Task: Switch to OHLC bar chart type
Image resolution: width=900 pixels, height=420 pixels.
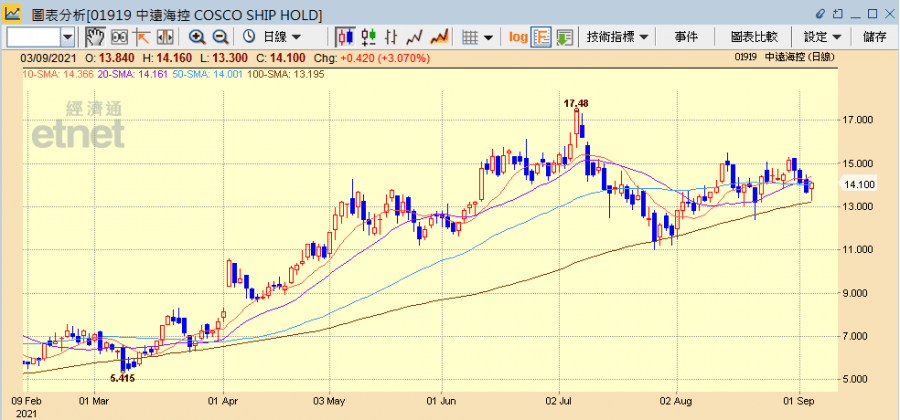Action: [x=392, y=37]
